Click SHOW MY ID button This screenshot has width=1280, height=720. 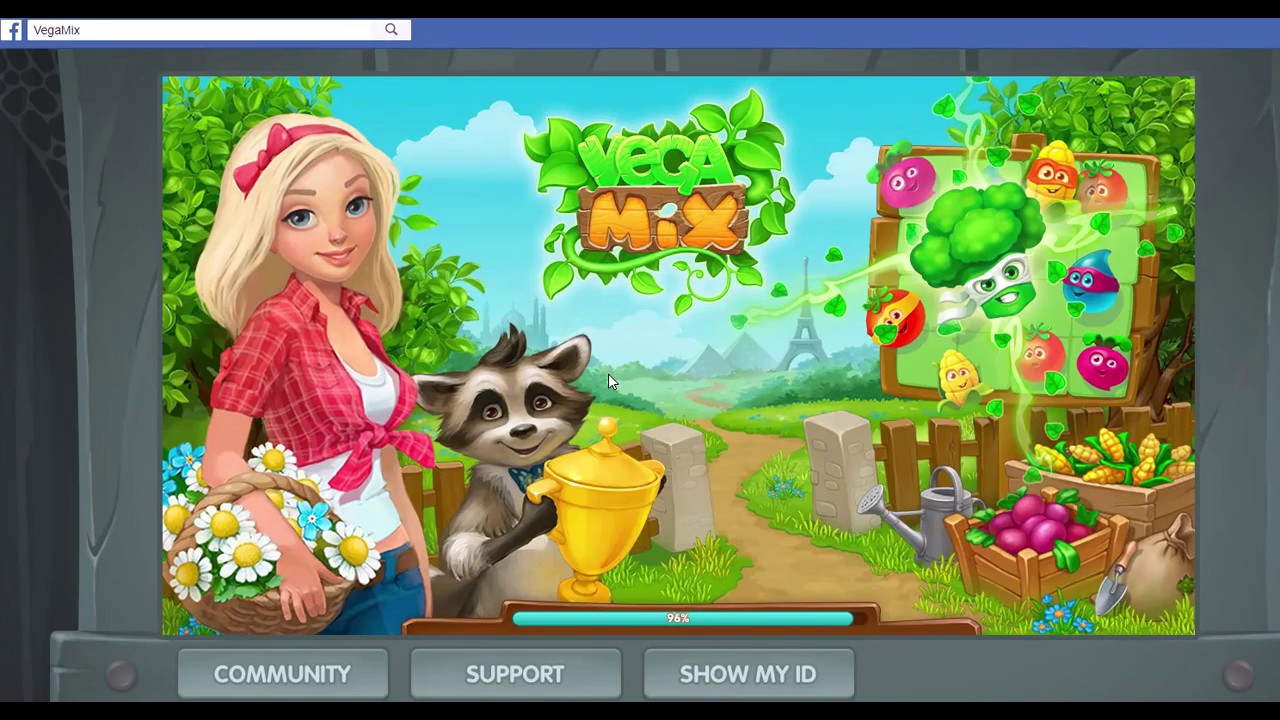pyautogui.click(x=748, y=674)
